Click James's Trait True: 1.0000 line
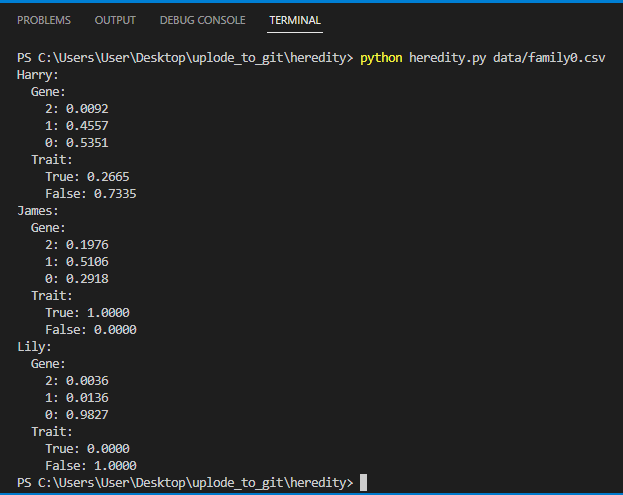623x495 pixels. [x=87, y=313]
